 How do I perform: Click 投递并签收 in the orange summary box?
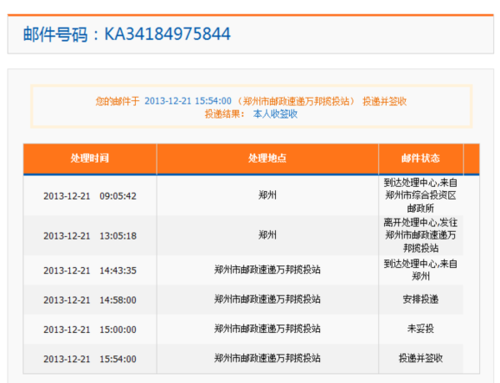[384, 101]
